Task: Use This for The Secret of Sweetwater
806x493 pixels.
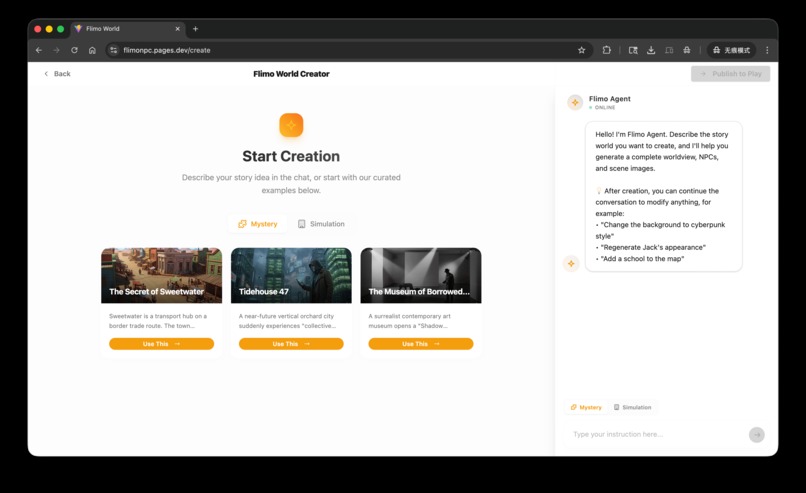Action: 161,343
